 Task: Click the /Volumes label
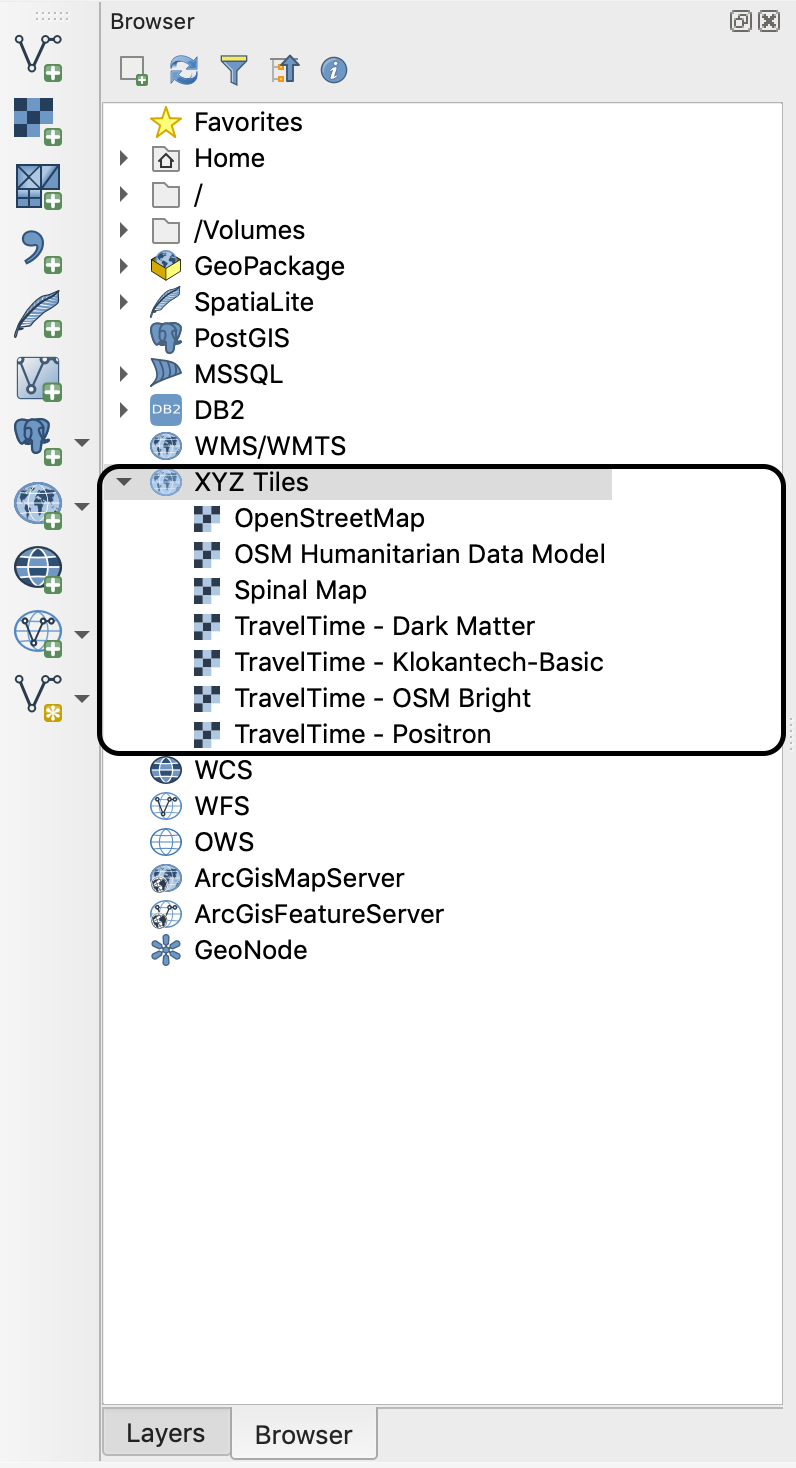(250, 230)
